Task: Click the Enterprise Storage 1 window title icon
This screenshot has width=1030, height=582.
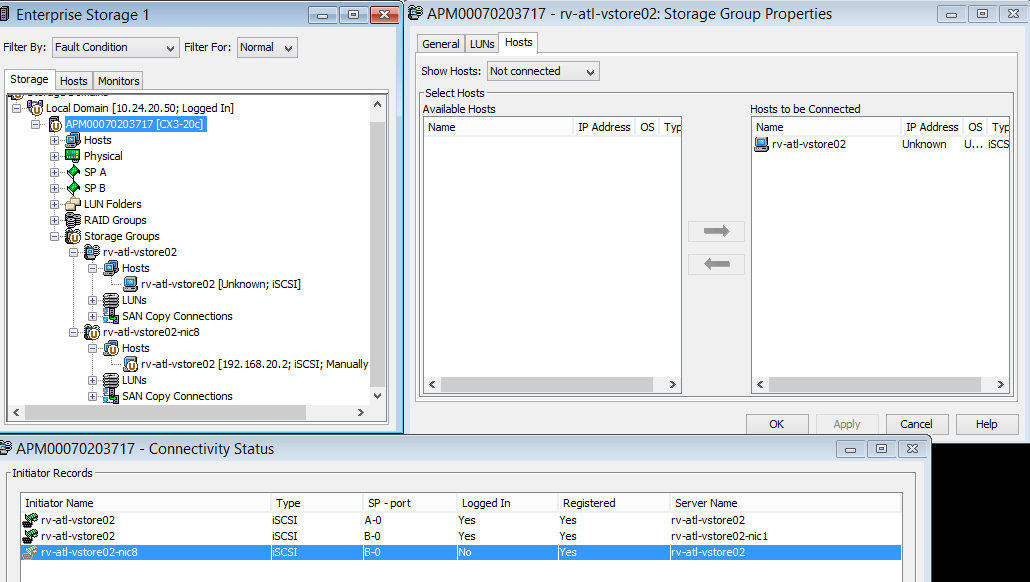Action: (5, 14)
